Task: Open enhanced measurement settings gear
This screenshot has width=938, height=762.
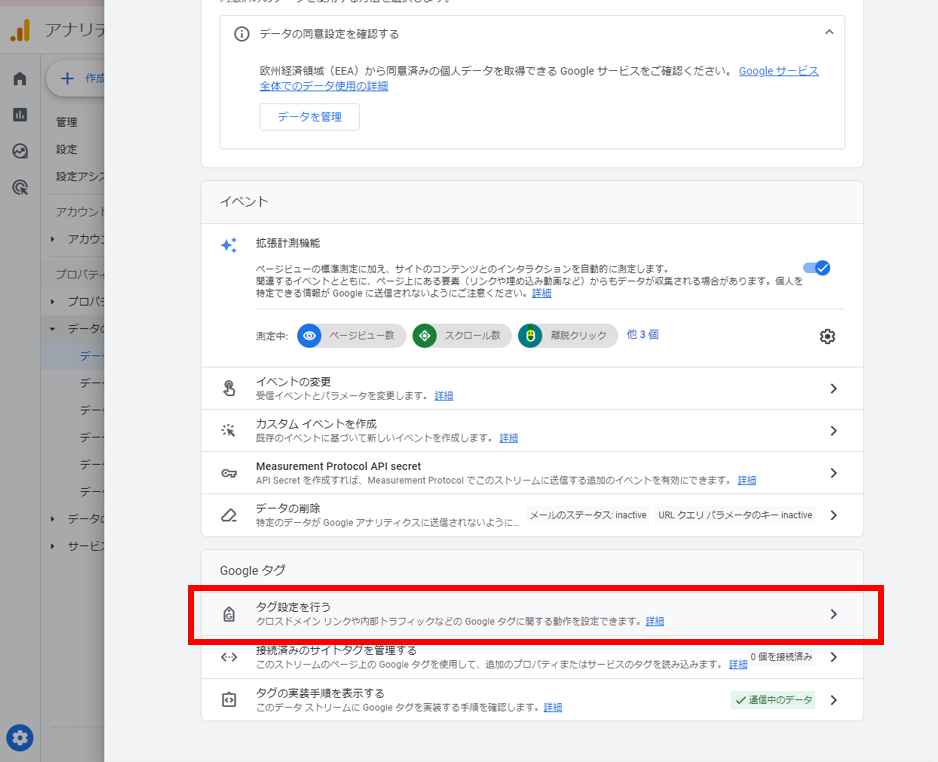Action: (x=827, y=336)
